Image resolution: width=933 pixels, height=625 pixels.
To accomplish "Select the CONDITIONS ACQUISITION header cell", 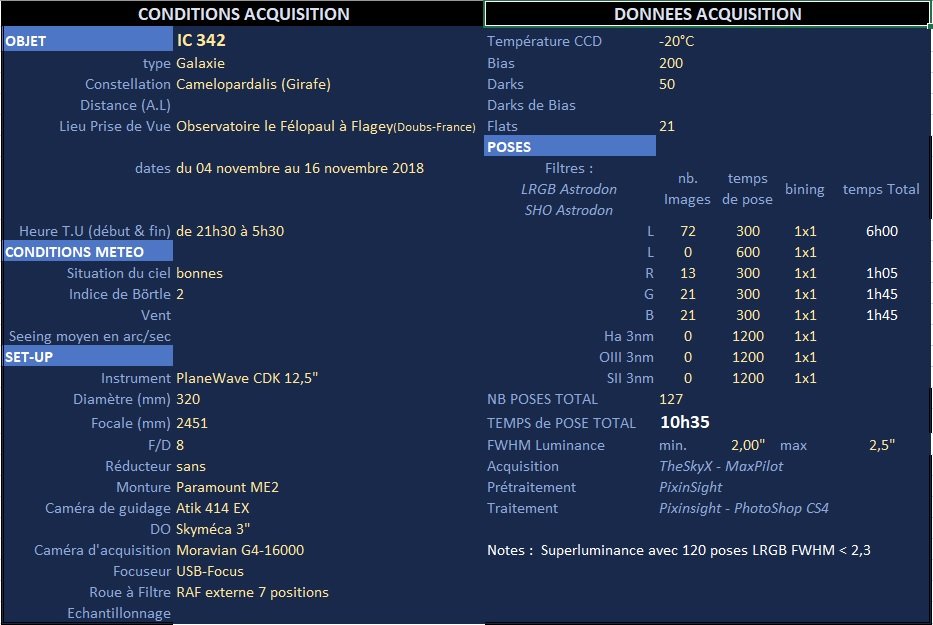I will pyautogui.click(x=243, y=14).
